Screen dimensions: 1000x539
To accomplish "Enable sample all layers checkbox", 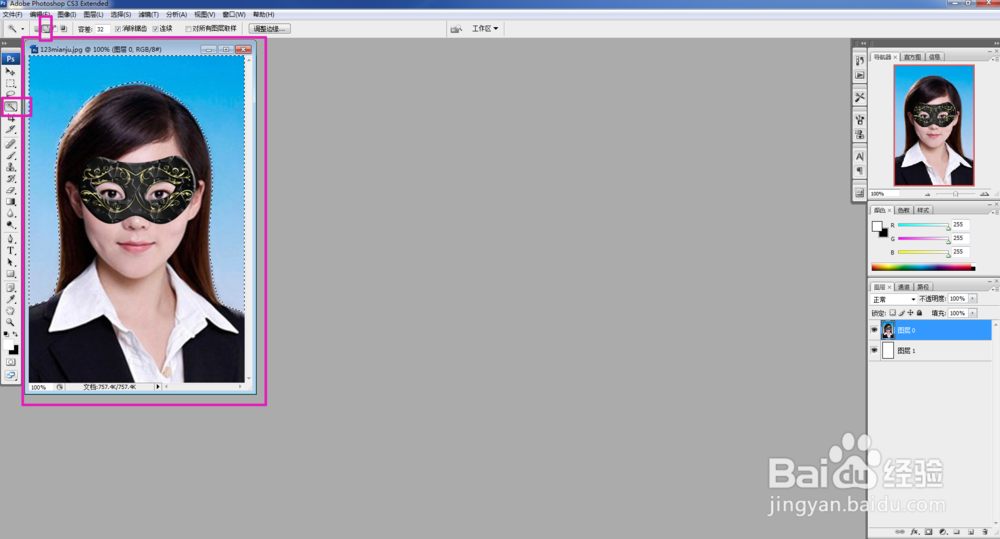I will point(188,29).
